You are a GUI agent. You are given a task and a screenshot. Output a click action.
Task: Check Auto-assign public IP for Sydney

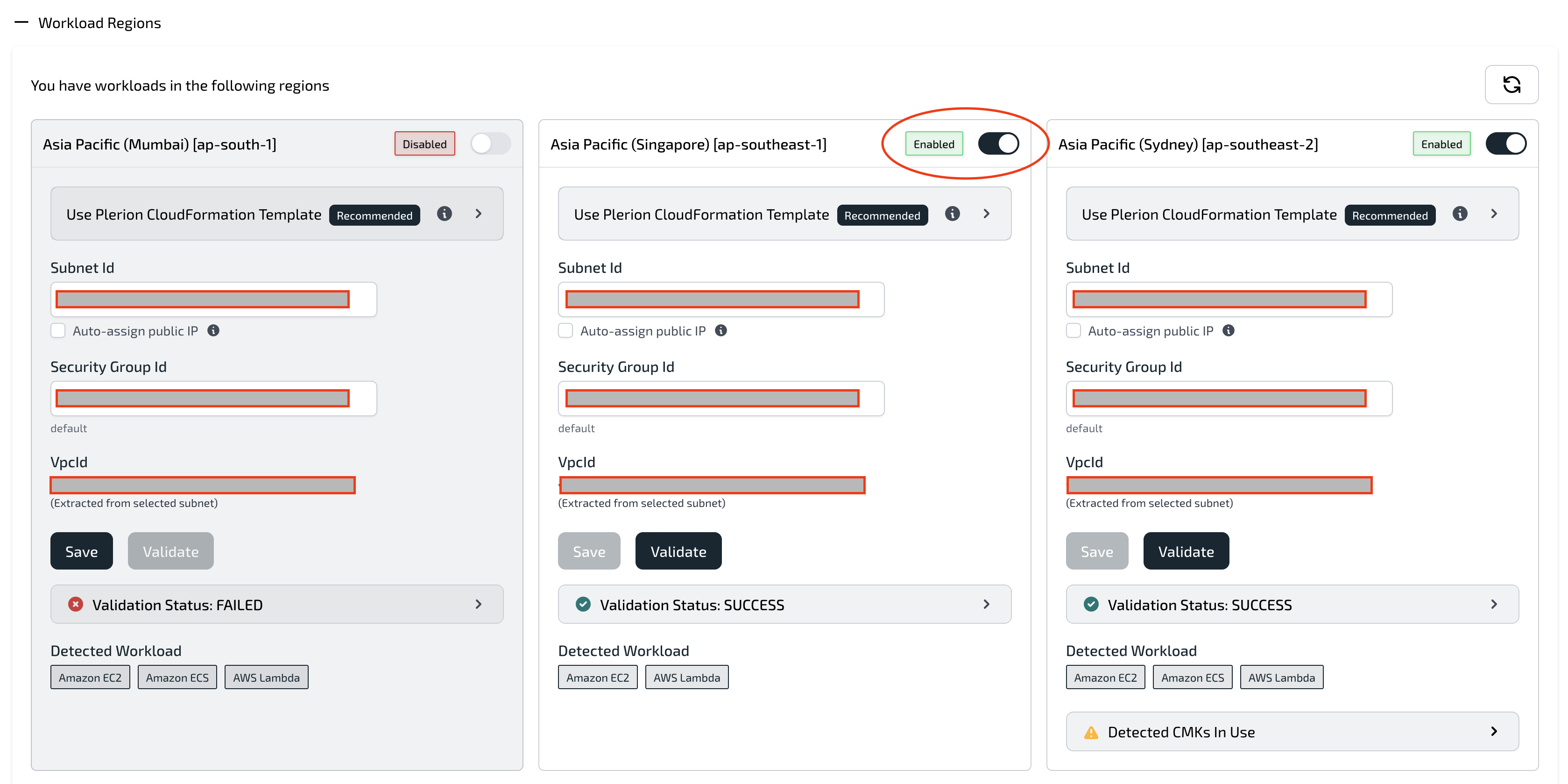[x=1074, y=330]
